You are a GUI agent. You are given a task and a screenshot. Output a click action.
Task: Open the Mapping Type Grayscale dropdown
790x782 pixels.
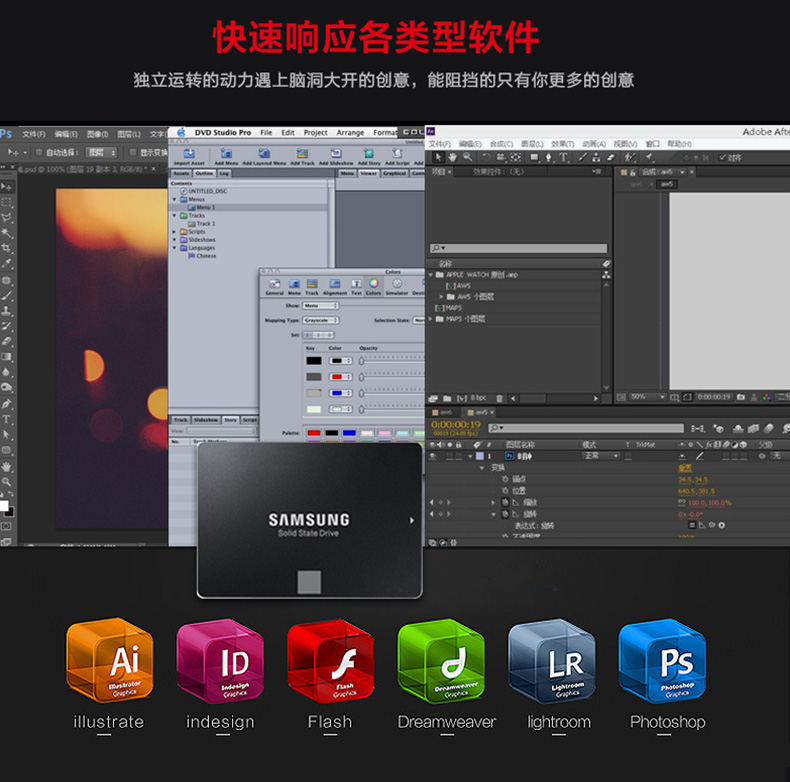tap(320, 320)
